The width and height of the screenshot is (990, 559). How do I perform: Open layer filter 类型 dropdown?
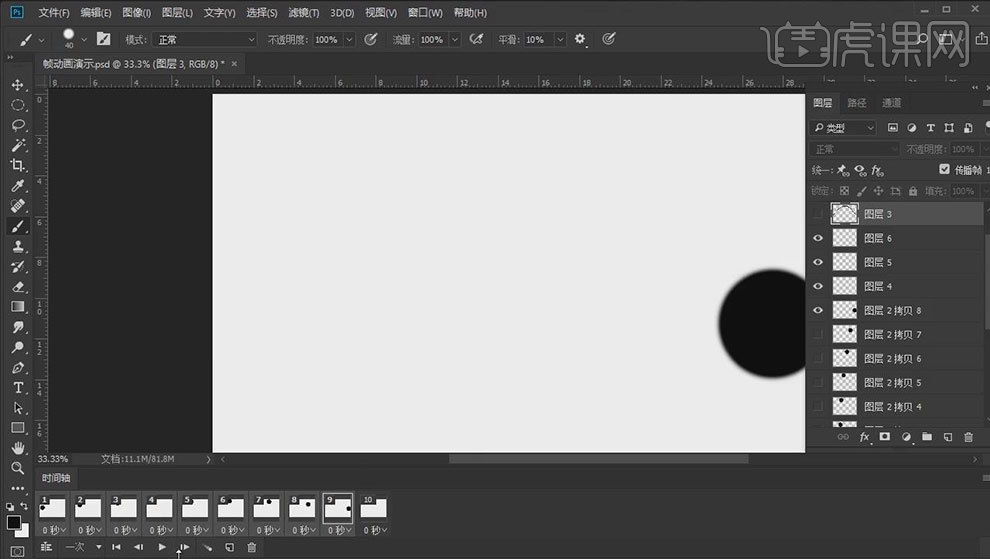coord(844,128)
